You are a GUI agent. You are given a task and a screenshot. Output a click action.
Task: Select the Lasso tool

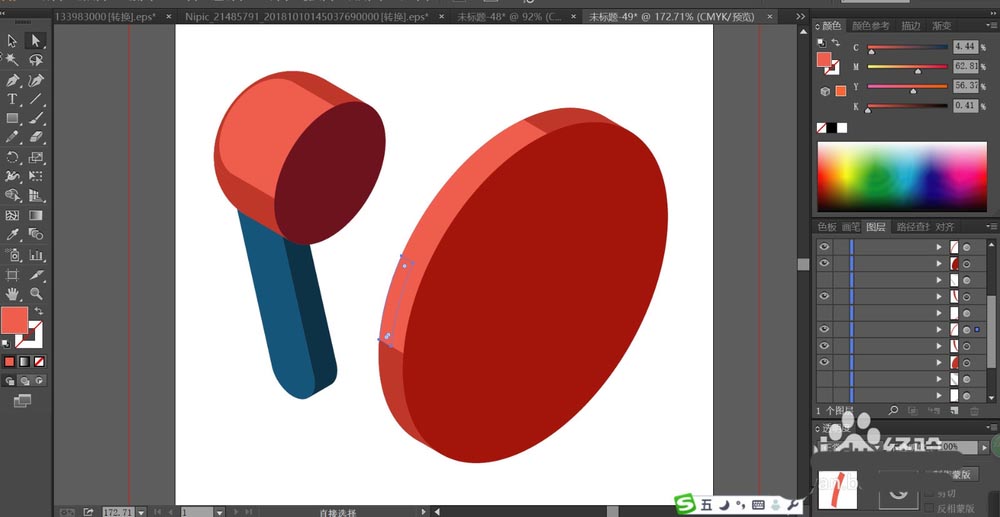coord(36,60)
